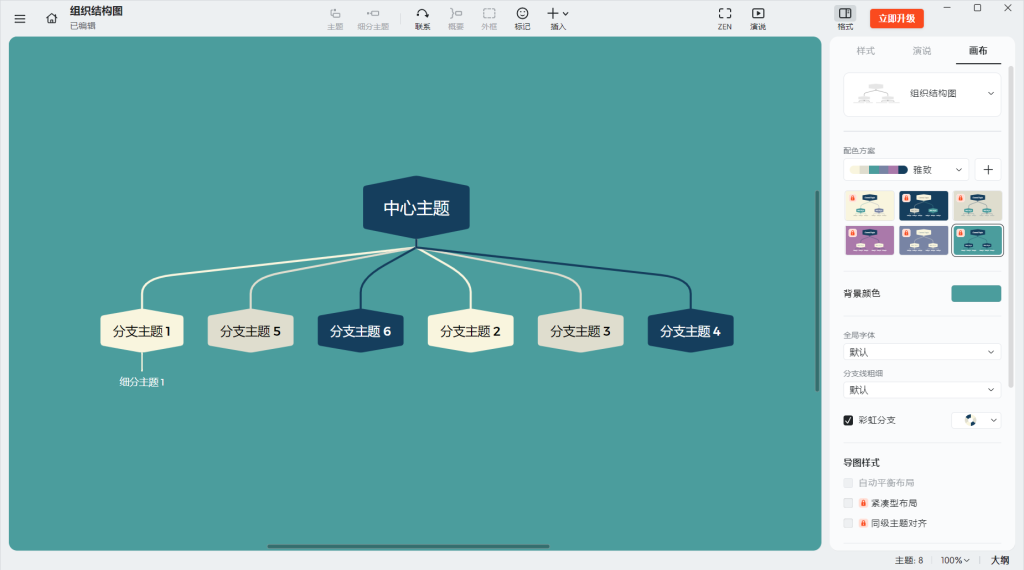Screen dimensions: 1024x570
Task: Switch to the 演说 tab
Action: (921, 51)
